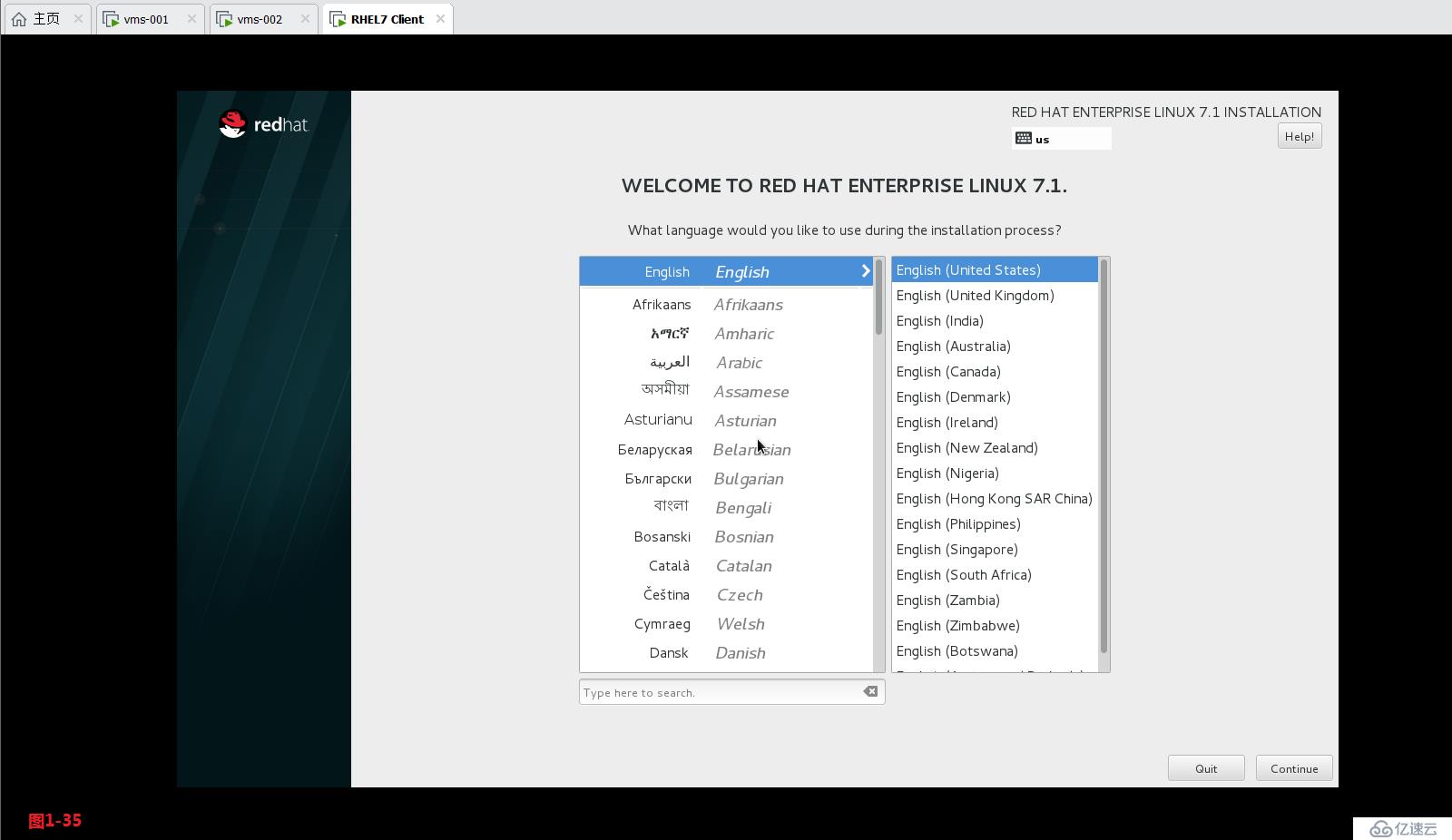Choose English (Philippines) locale
The image size is (1452, 840).
995,524
